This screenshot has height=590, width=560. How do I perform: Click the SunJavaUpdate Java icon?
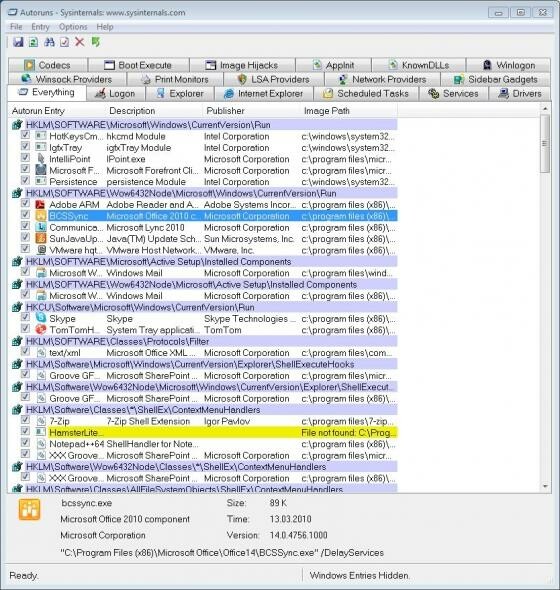(x=40, y=239)
